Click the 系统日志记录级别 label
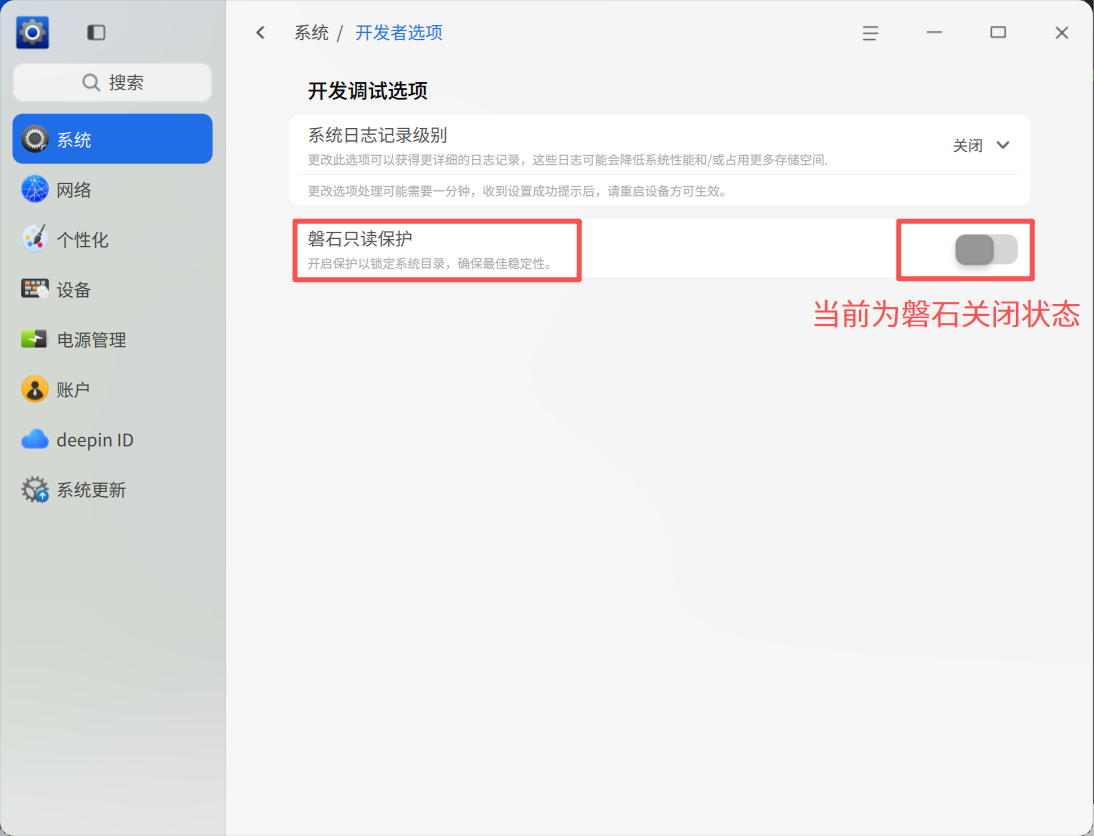The image size is (1094, 836). (377, 135)
